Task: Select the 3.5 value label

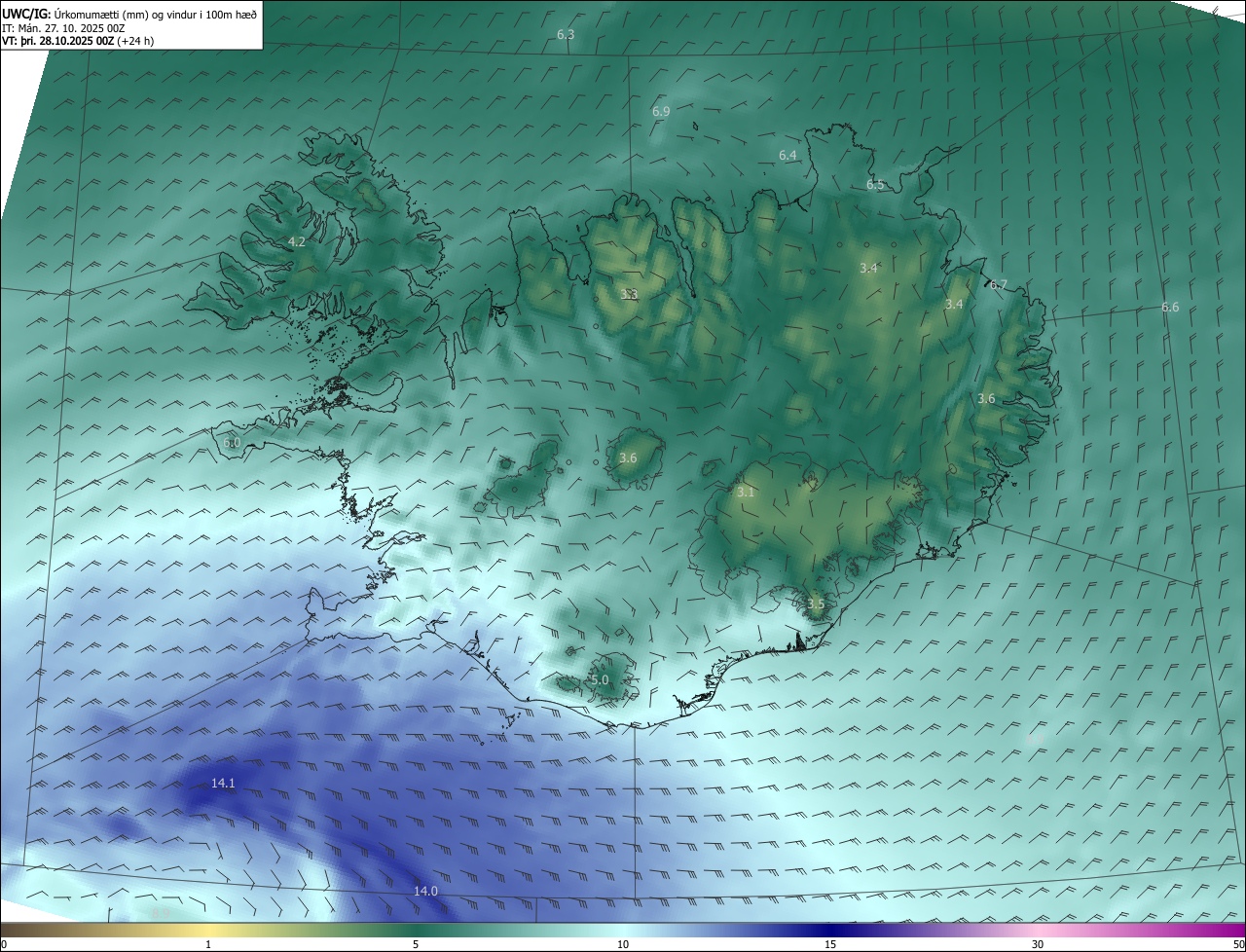Action: 816,604
